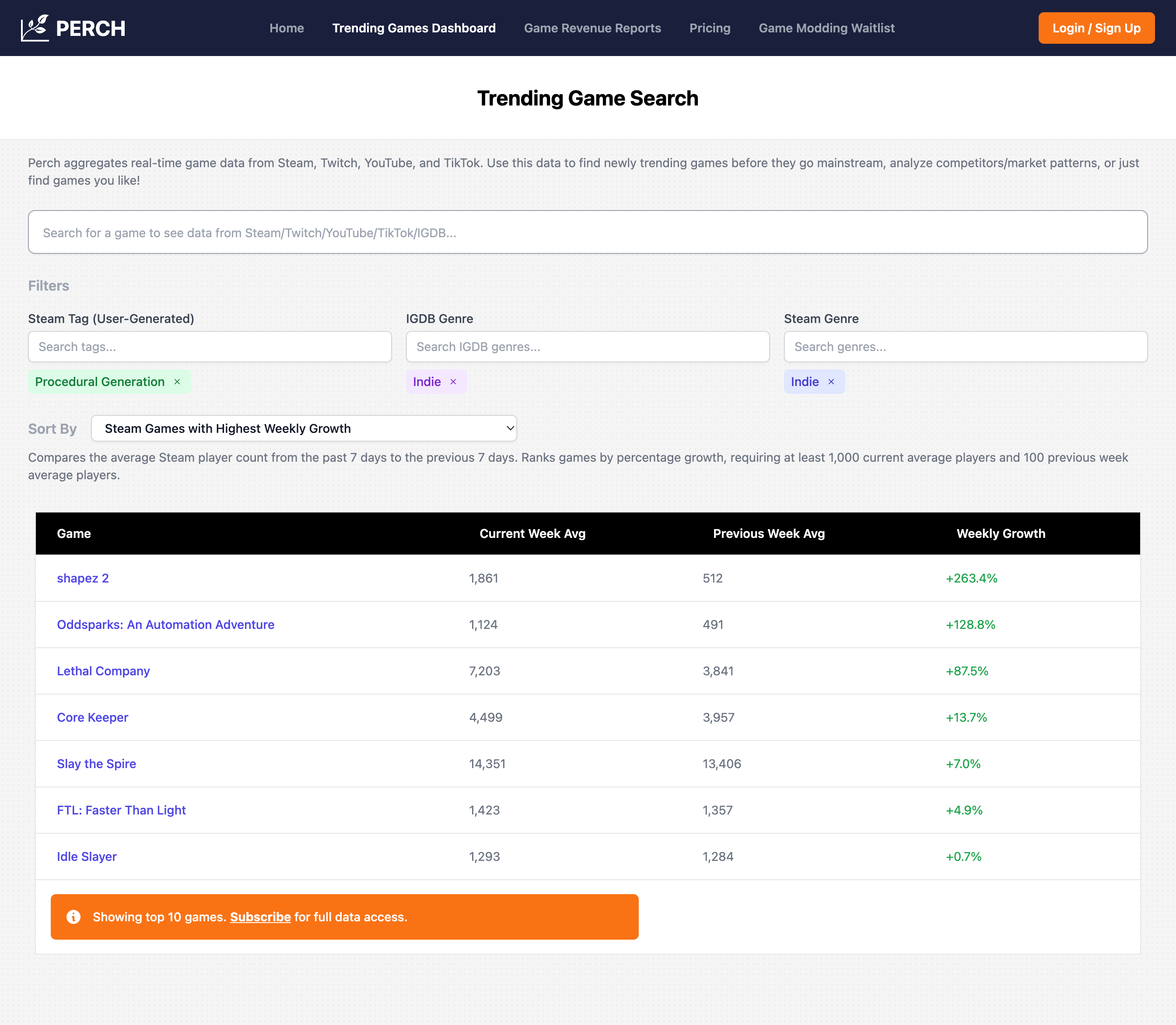Click the +263.4% growth value
The image size is (1176, 1025).
[x=971, y=578]
